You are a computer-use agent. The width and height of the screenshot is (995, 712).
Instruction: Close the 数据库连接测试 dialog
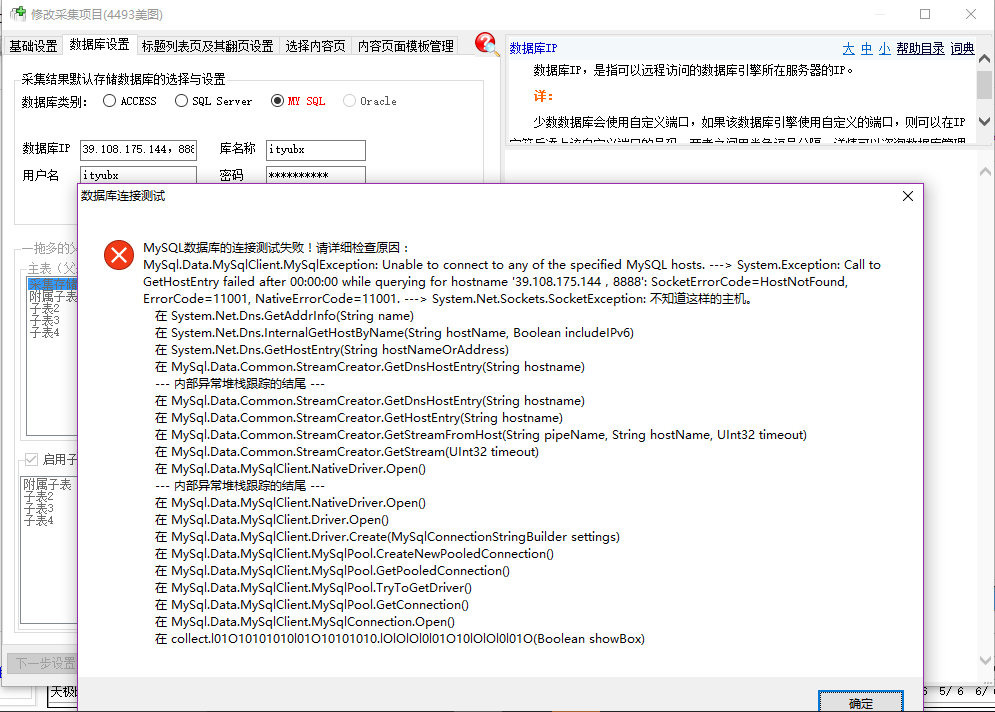point(907,197)
